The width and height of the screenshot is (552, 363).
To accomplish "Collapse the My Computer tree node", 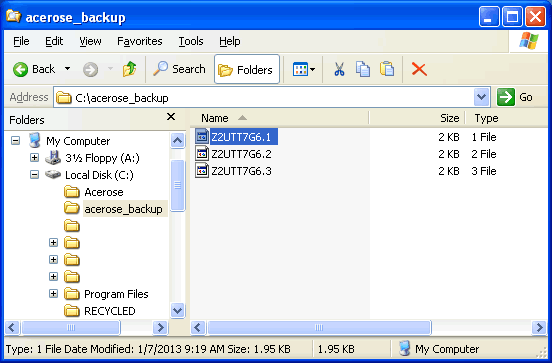I will pos(15,141).
